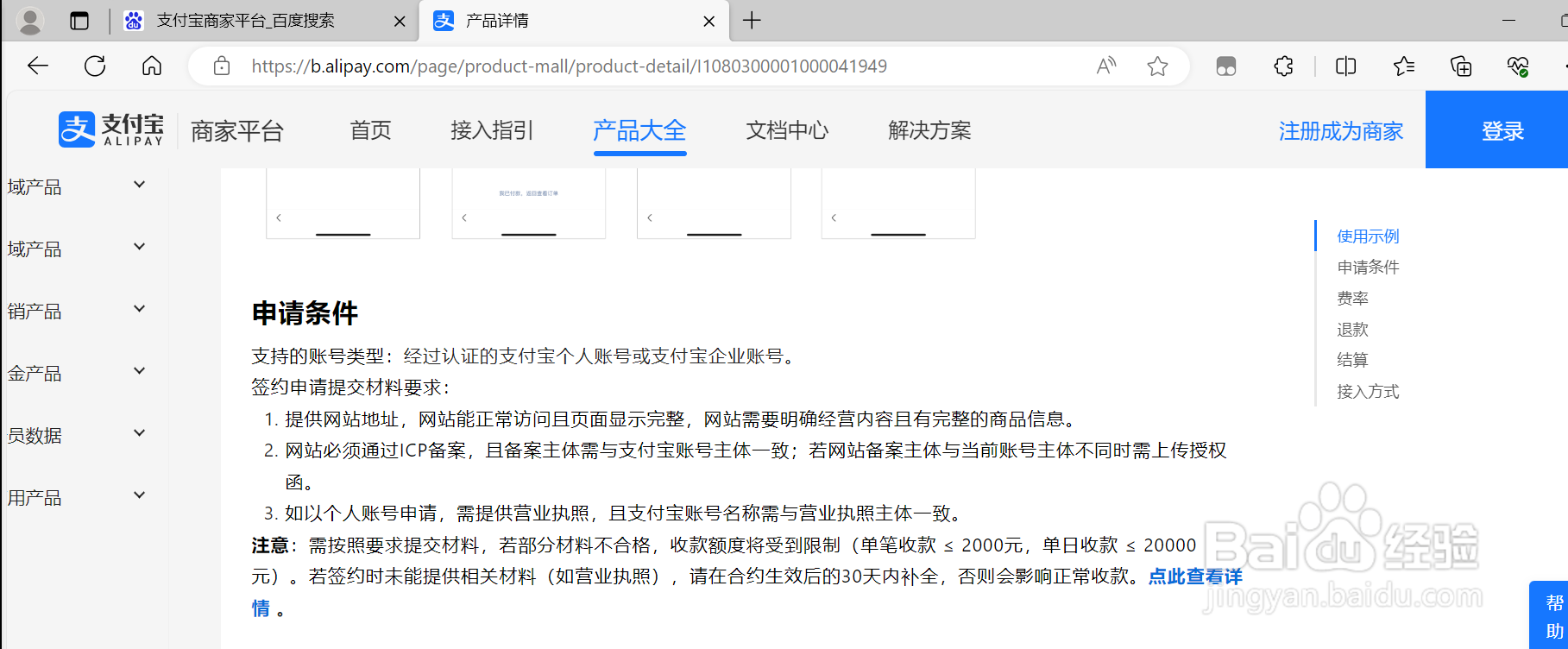Click the 商家平台 title
This screenshot has height=649, width=1568.
point(237,131)
